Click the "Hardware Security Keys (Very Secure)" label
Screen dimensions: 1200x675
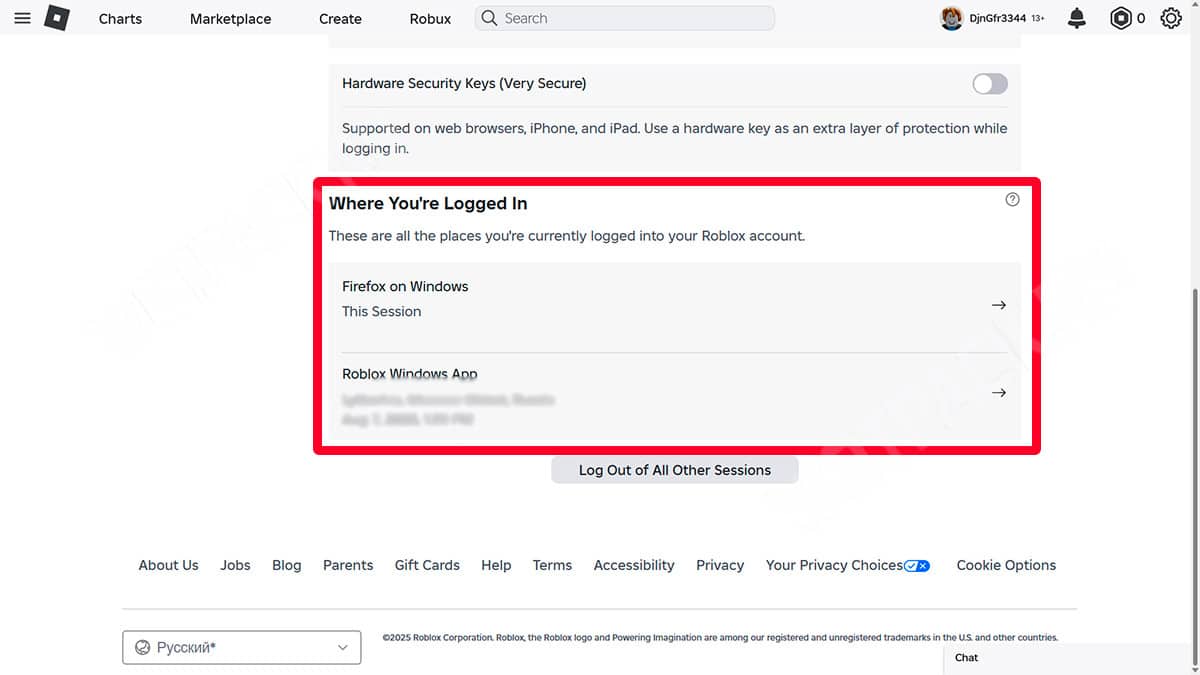click(x=464, y=84)
